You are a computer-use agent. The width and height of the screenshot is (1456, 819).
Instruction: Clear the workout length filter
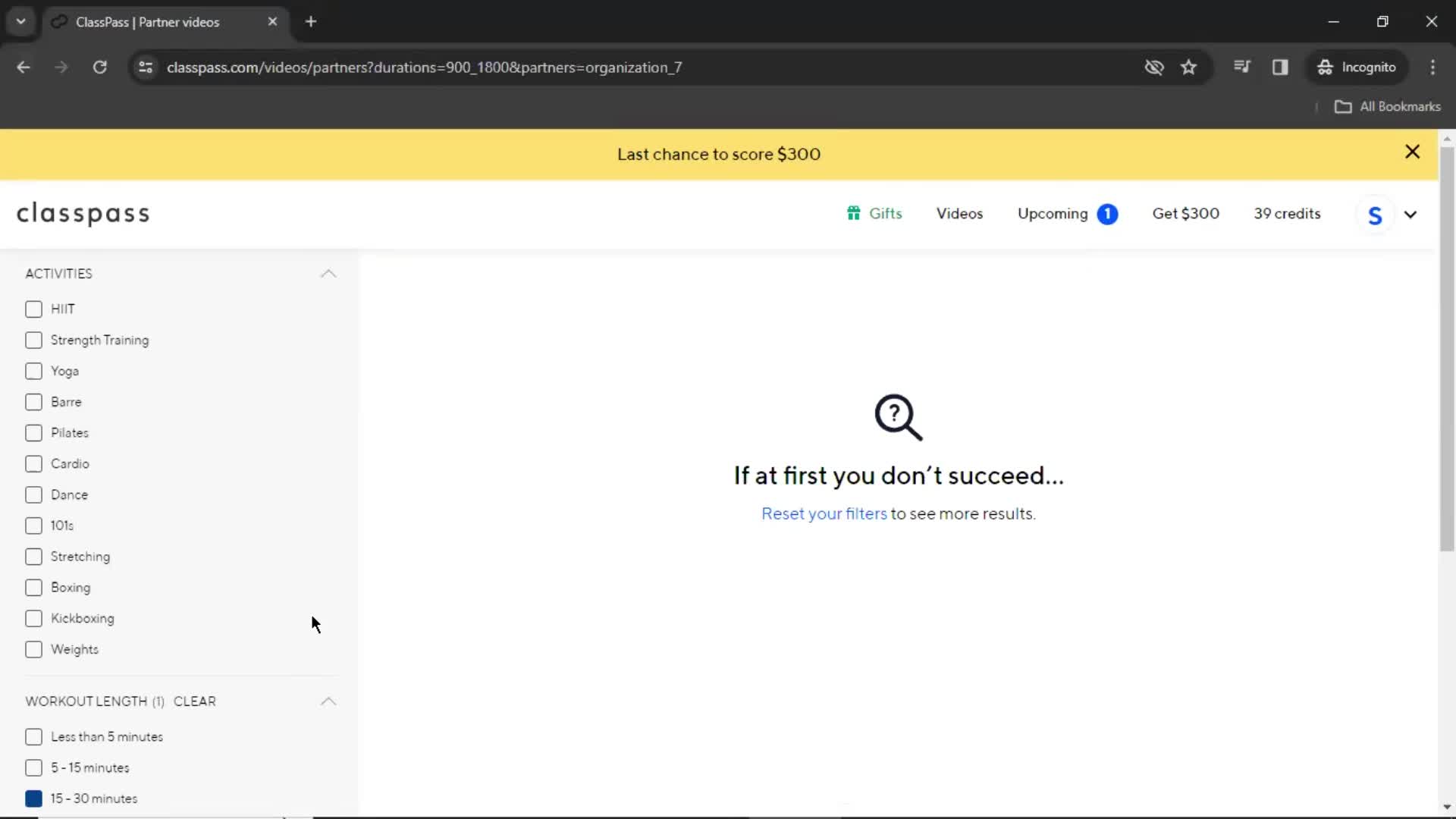pyautogui.click(x=194, y=701)
